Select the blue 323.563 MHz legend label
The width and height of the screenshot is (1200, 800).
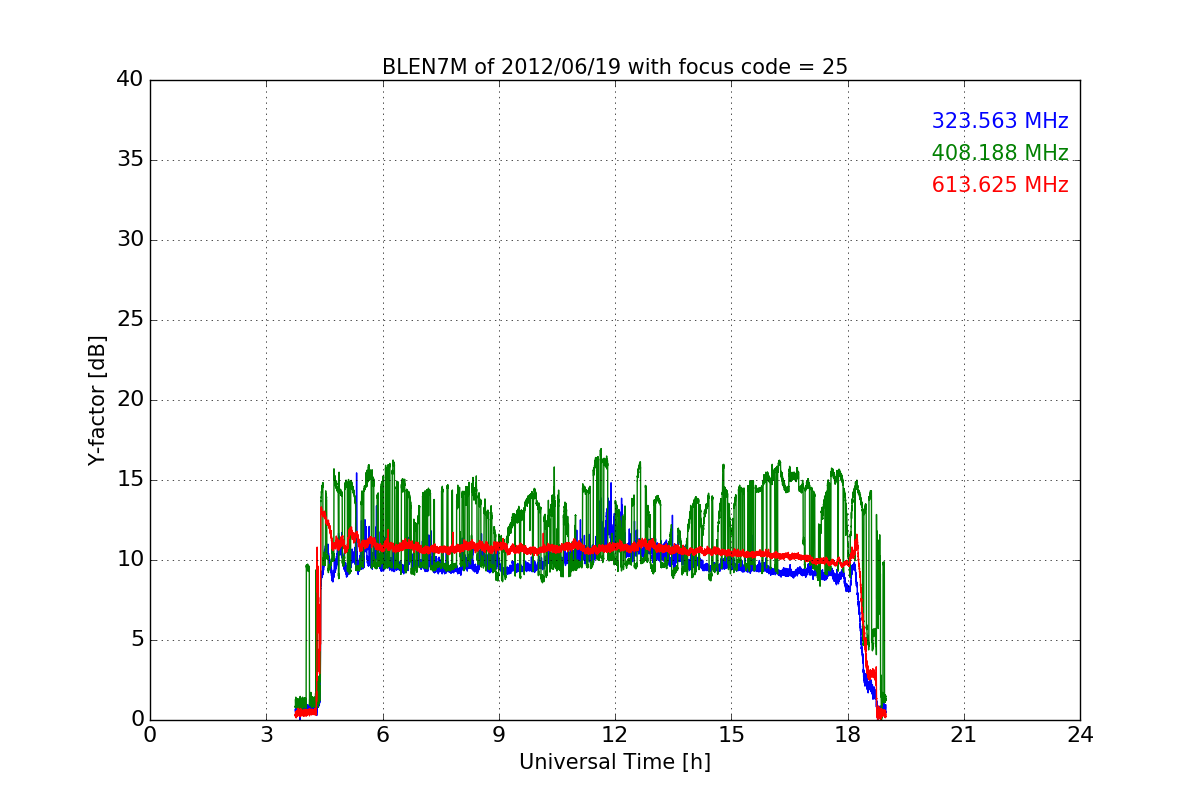click(x=1000, y=121)
